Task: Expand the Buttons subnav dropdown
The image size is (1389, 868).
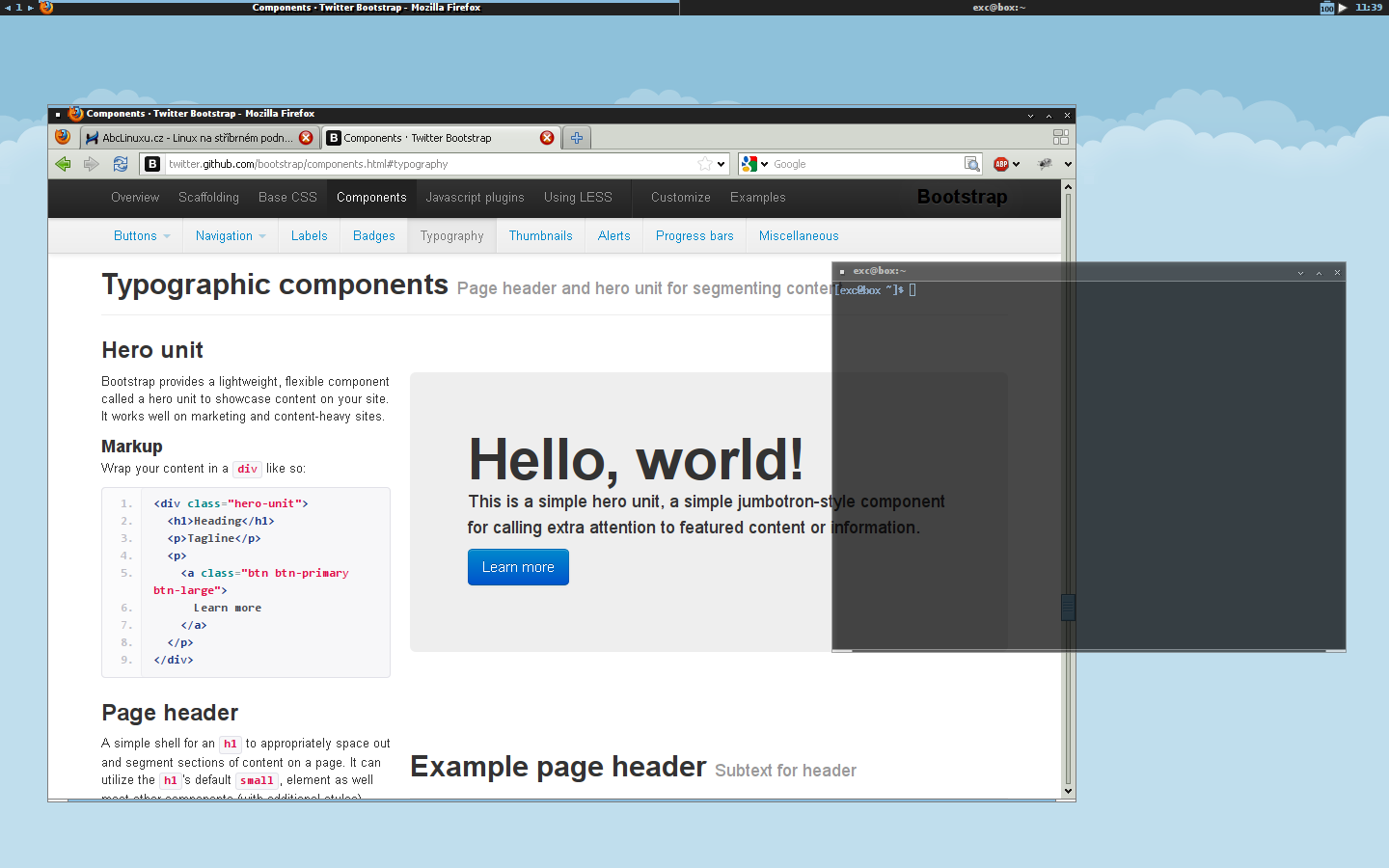Action: pos(142,236)
